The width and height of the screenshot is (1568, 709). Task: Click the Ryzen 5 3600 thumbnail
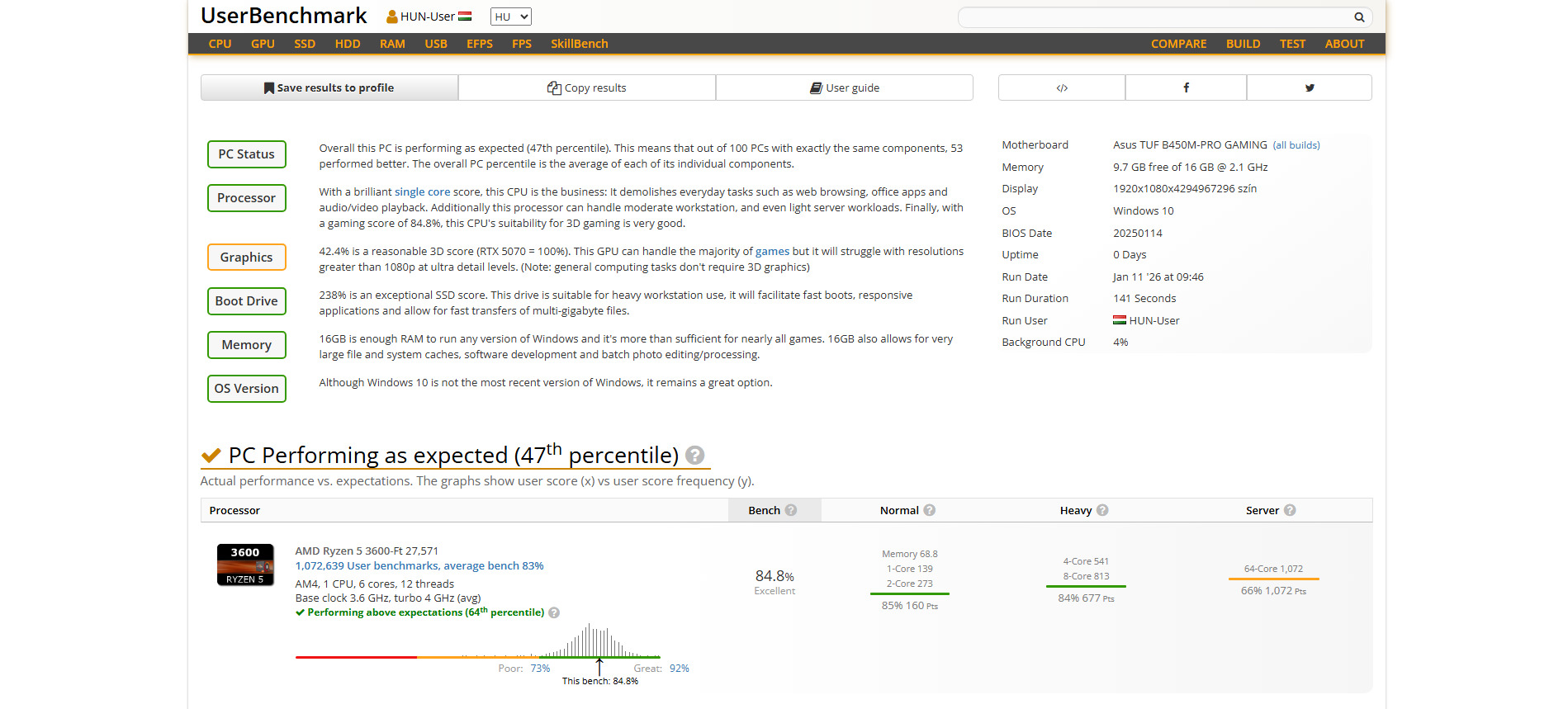[245, 565]
